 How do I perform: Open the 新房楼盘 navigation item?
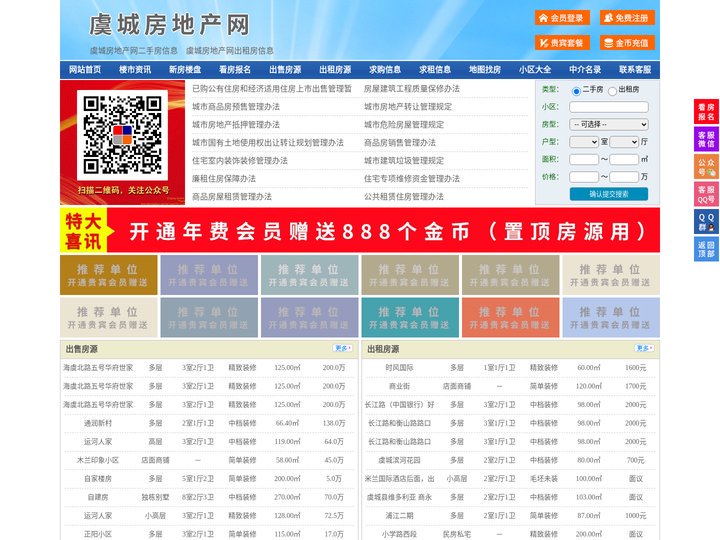click(x=185, y=70)
